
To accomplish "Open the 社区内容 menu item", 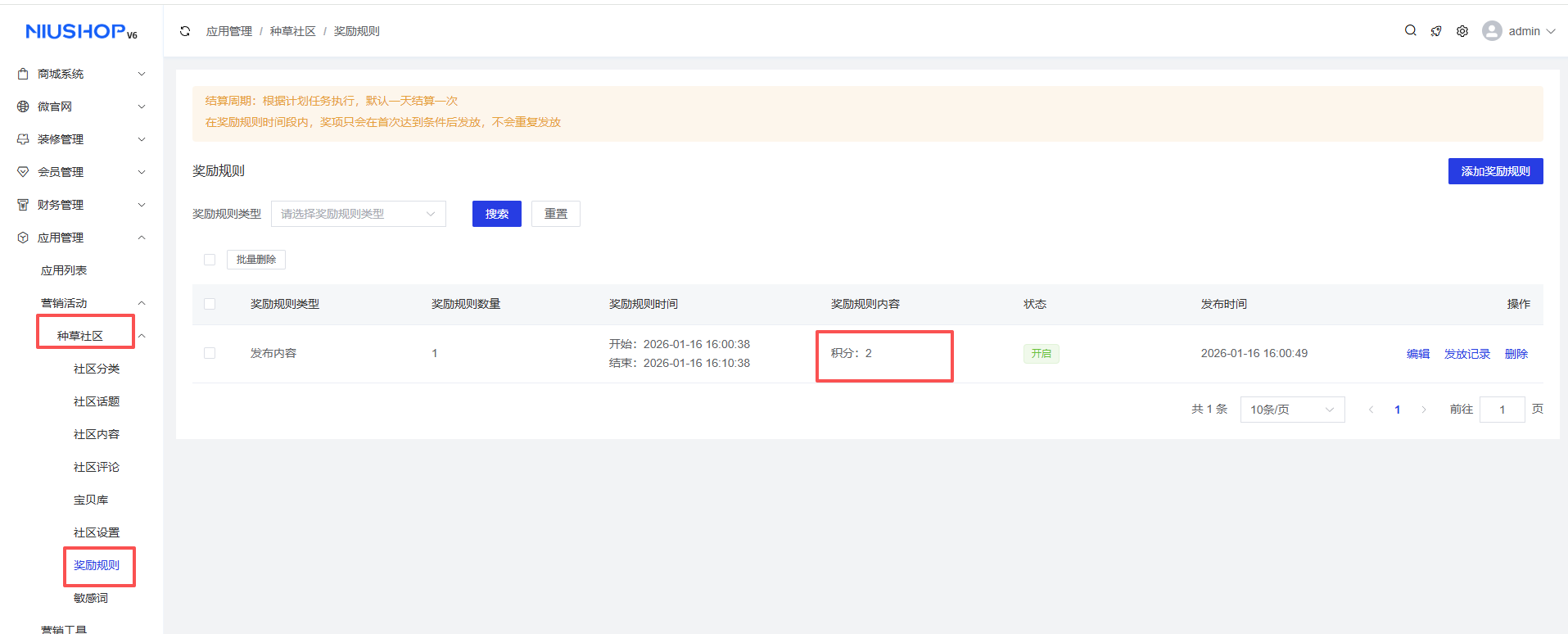I will (97, 434).
